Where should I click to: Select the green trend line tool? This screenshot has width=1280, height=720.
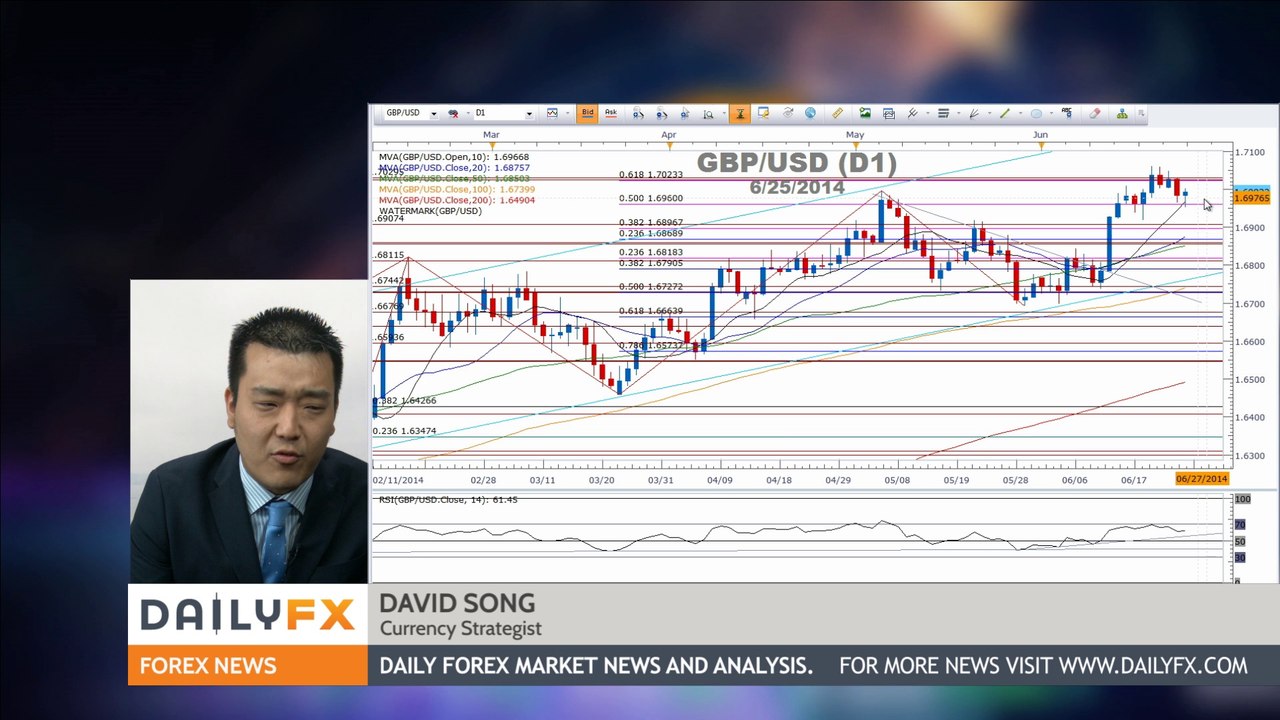pyautogui.click(x=1005, y=113)
